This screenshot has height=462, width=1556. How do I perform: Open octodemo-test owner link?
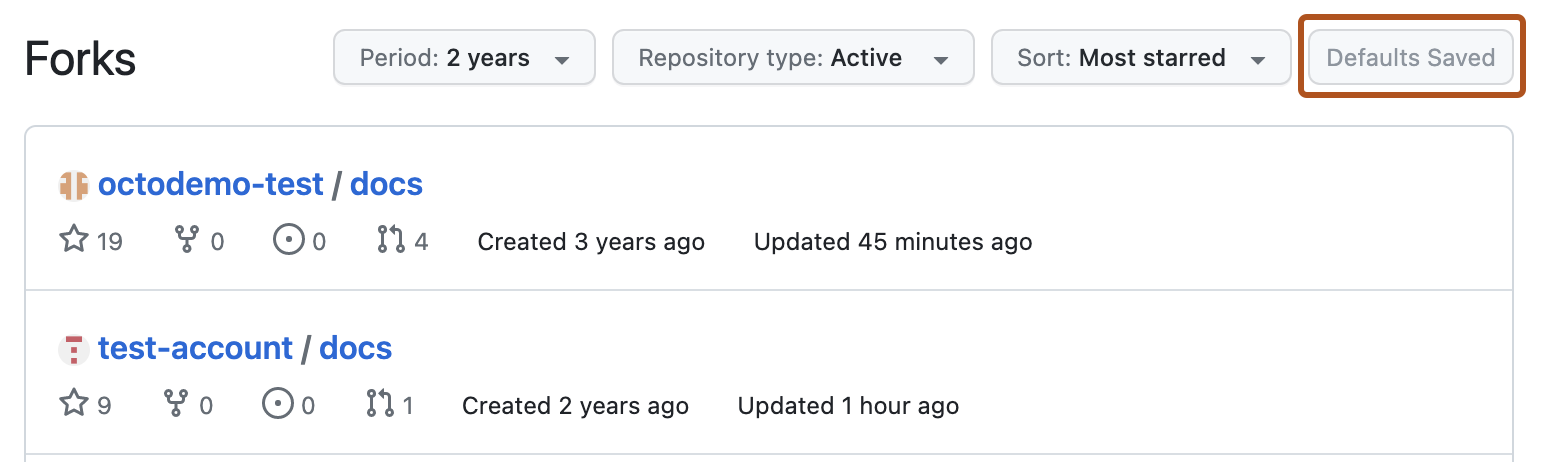[x=210, y=185]
